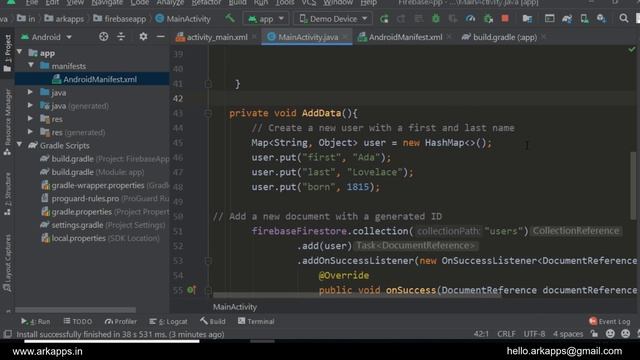The height and width of the screenshot is (360, 640).
Task: Toggle the Layout Captures side tab
Action: pos(7,263)
